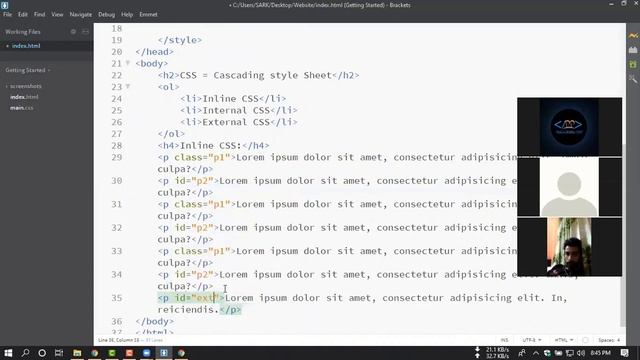640x360 pixels.
Task: Click the h4 'Inline CSS:' text on line 28
Action: pos(211,145)
